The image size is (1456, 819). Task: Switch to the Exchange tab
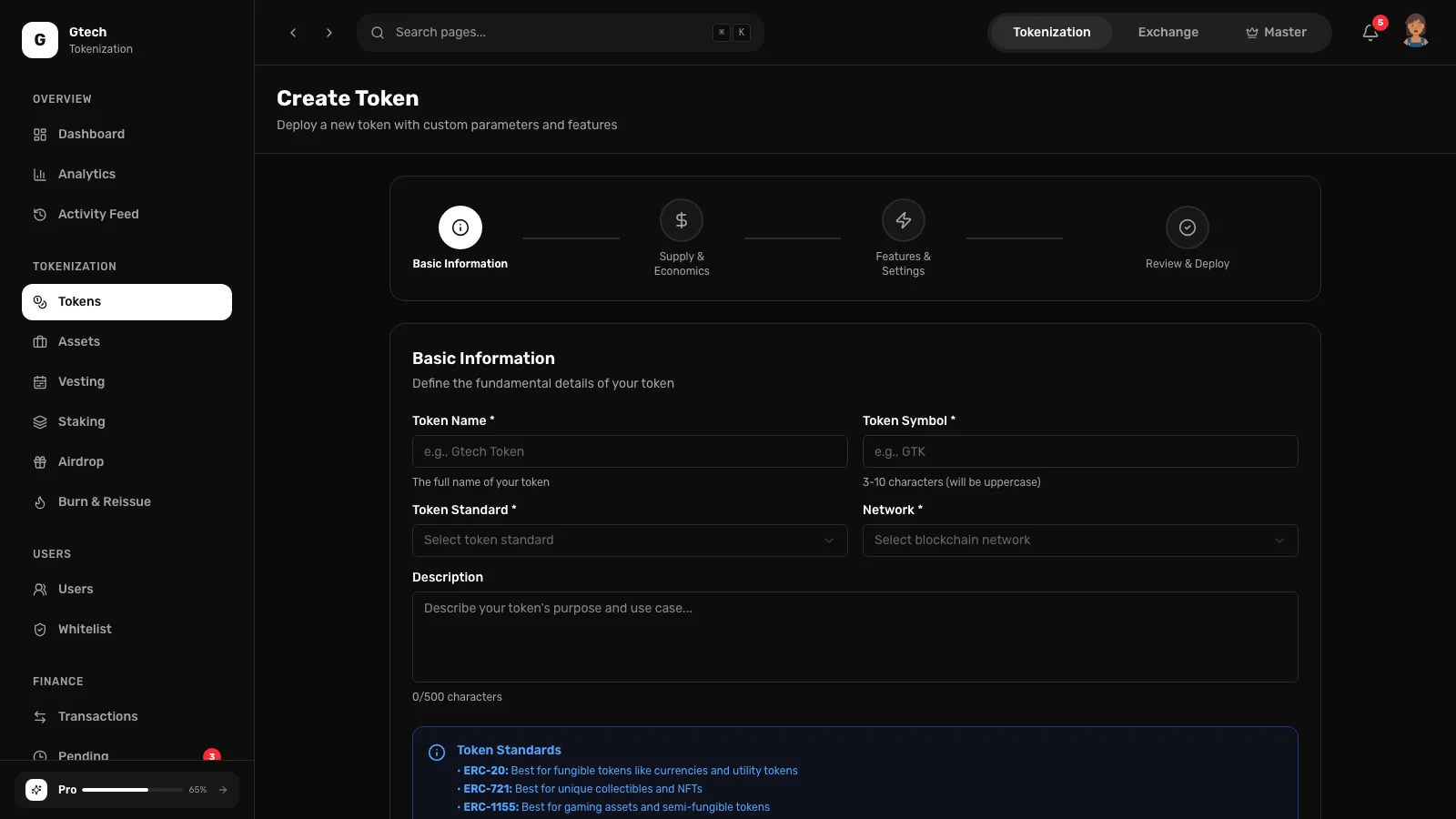pos(1168,33)
